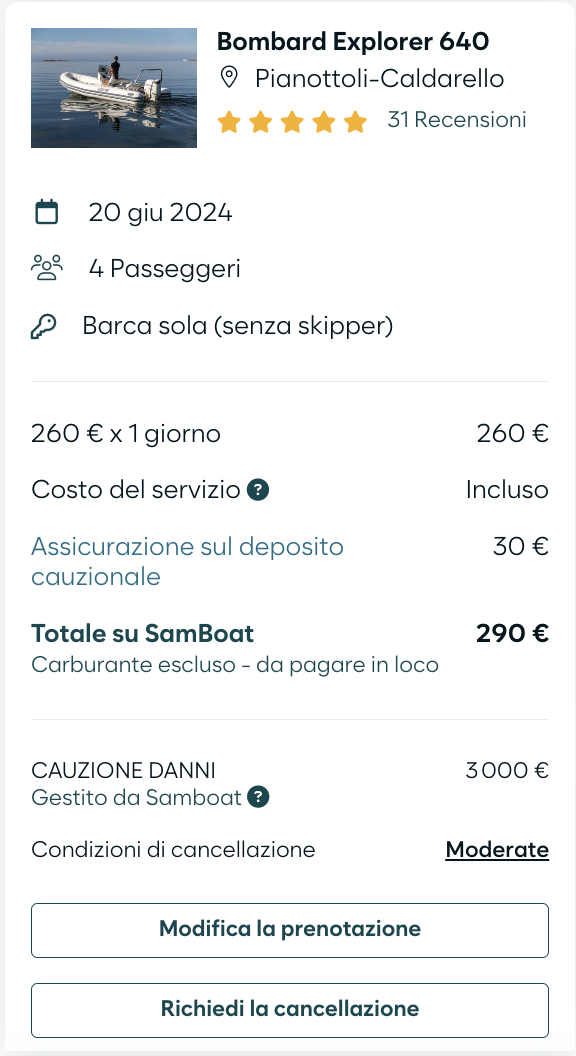Click the 20 giu 2024 date
This screenshot has width=576, height=1056.
point(160,213)
